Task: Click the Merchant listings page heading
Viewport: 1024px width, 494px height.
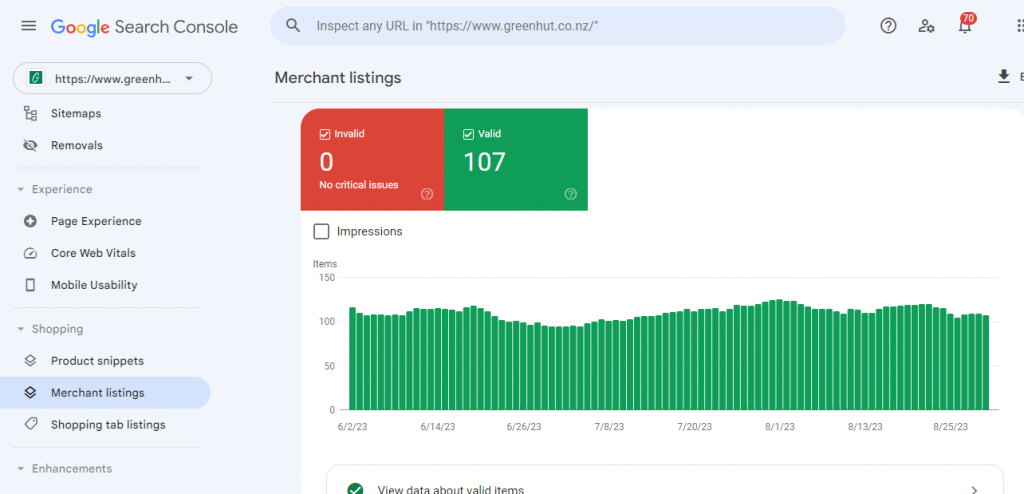Action: point(338,78)
